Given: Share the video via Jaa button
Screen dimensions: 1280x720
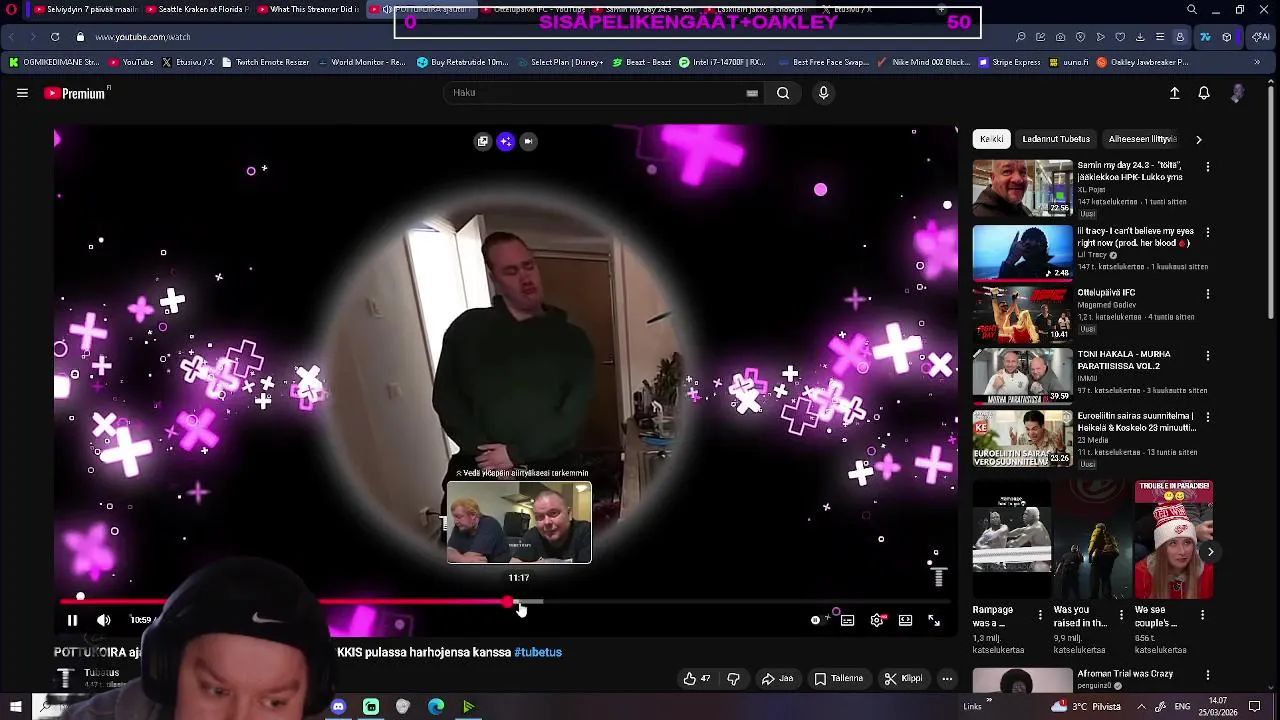Looking at the screenshot, I should pyautogui.click(x=777, y=679).
